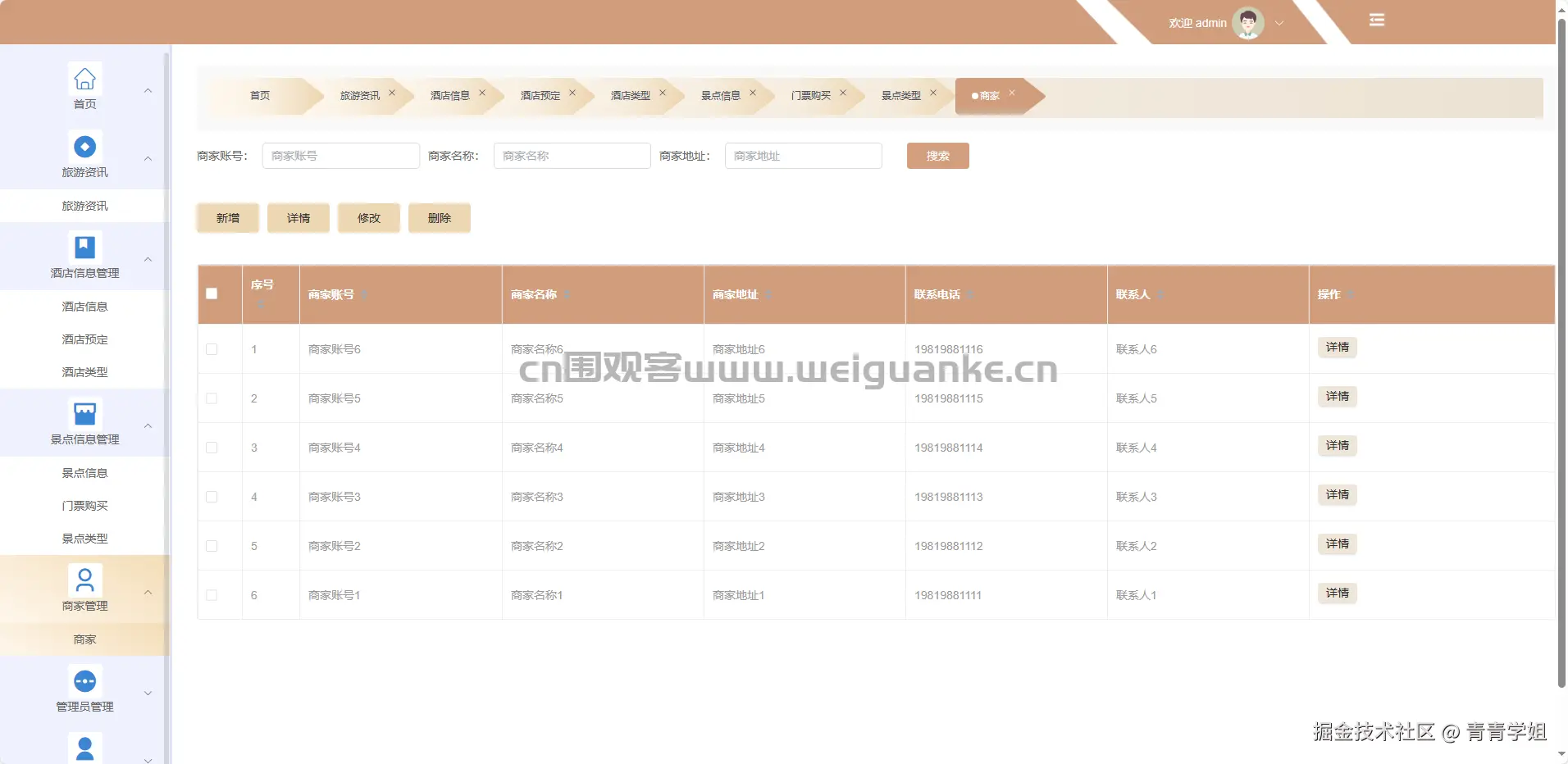This screenshot has height=764, width=1568.
Task: Click the 管理员管理 icon in sidebar
Action: point(84,680)
